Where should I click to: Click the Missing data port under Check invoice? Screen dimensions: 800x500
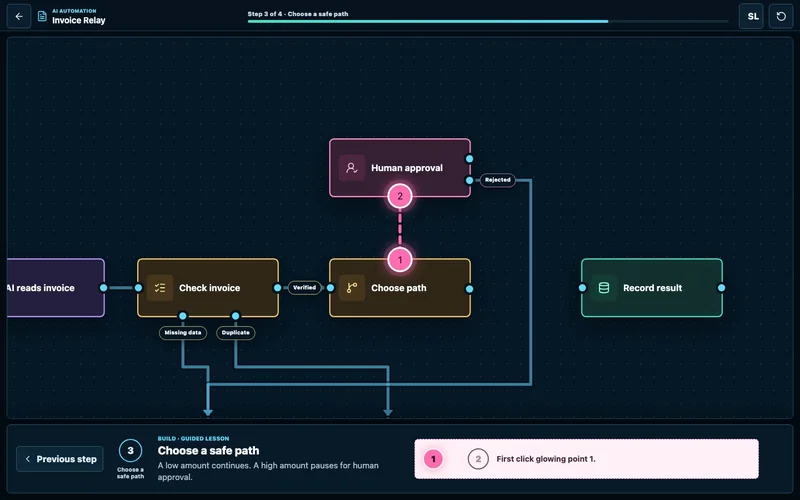pos(183,316)
